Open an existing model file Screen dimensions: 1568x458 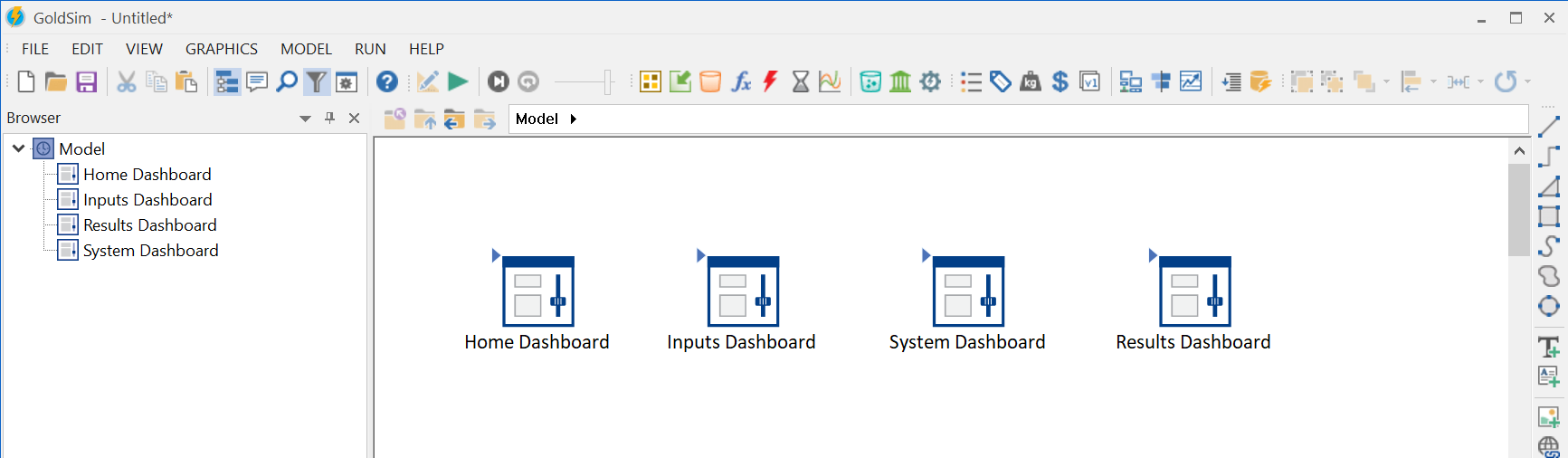pos(56,82)
